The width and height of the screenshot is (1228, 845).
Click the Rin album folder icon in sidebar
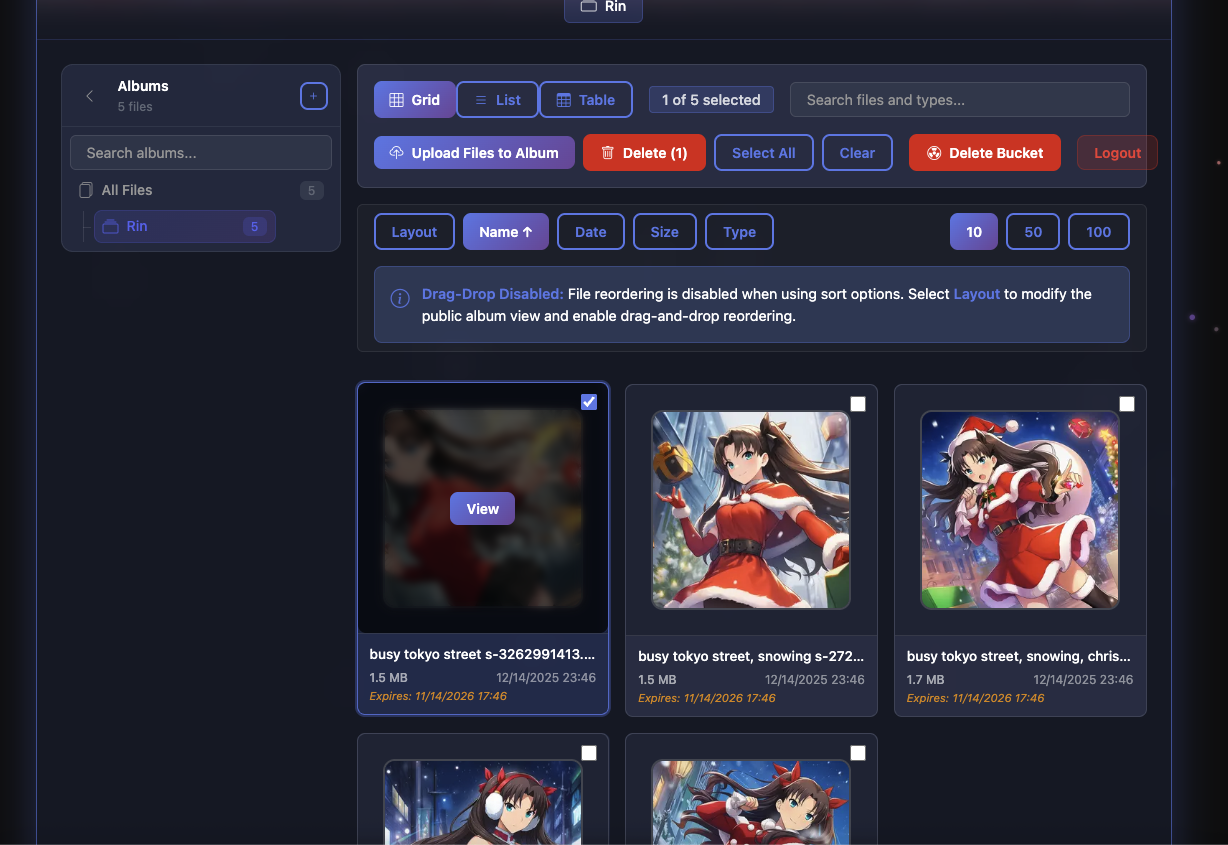[110, 227]
